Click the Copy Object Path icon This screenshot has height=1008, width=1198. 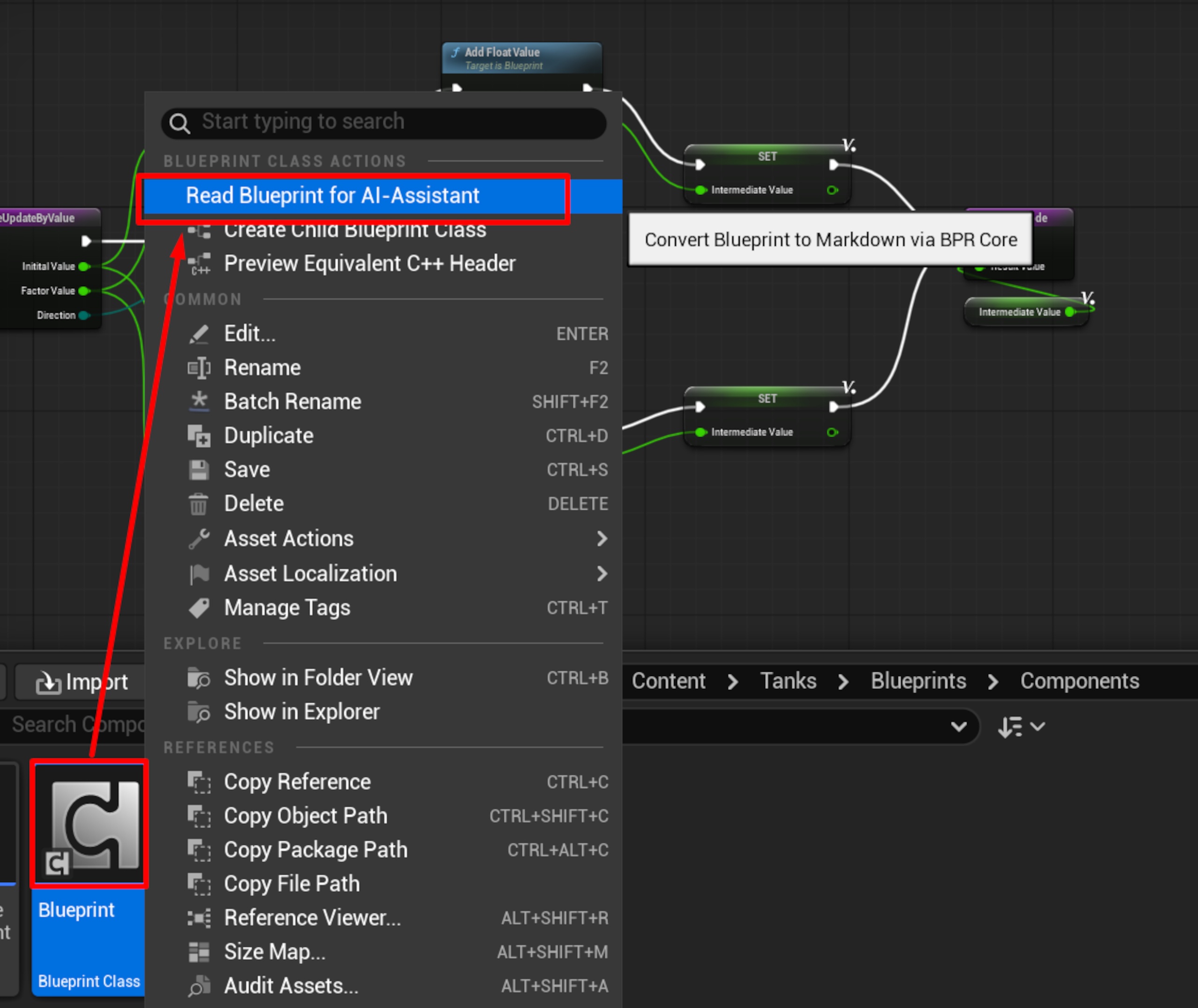pyautogui.click(x=199, y=816)
